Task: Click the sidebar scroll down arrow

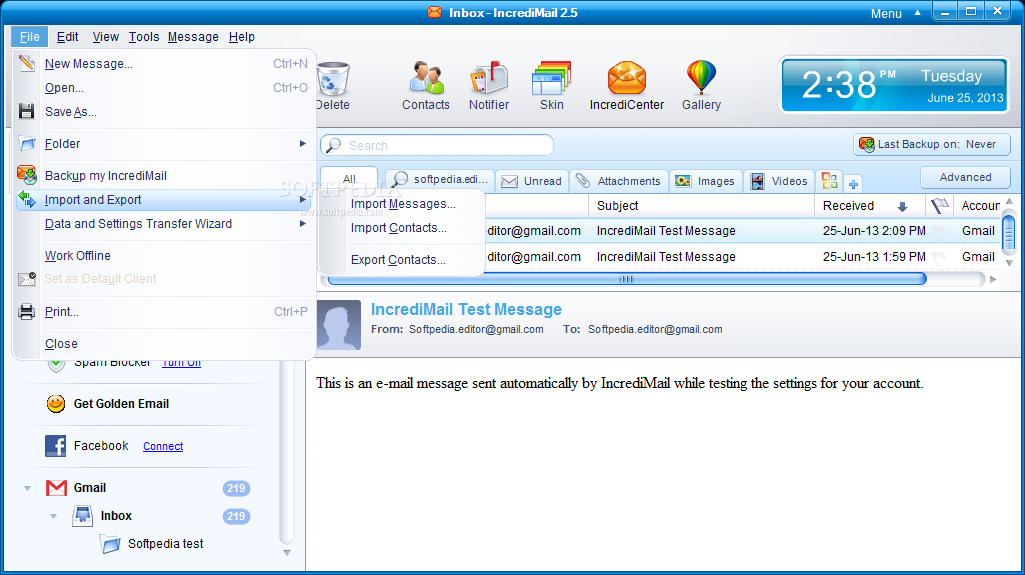Action: coord(286,553)
